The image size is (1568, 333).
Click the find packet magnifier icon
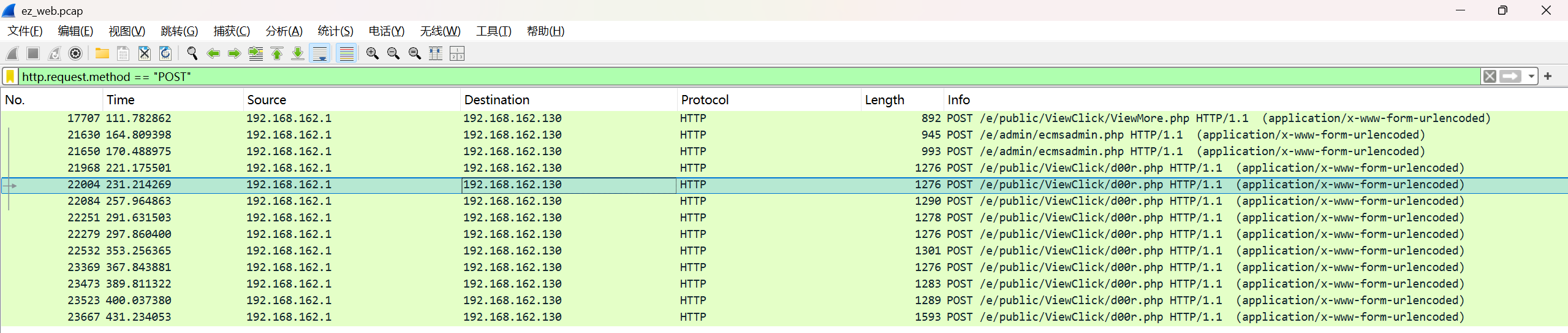point(192,54)
